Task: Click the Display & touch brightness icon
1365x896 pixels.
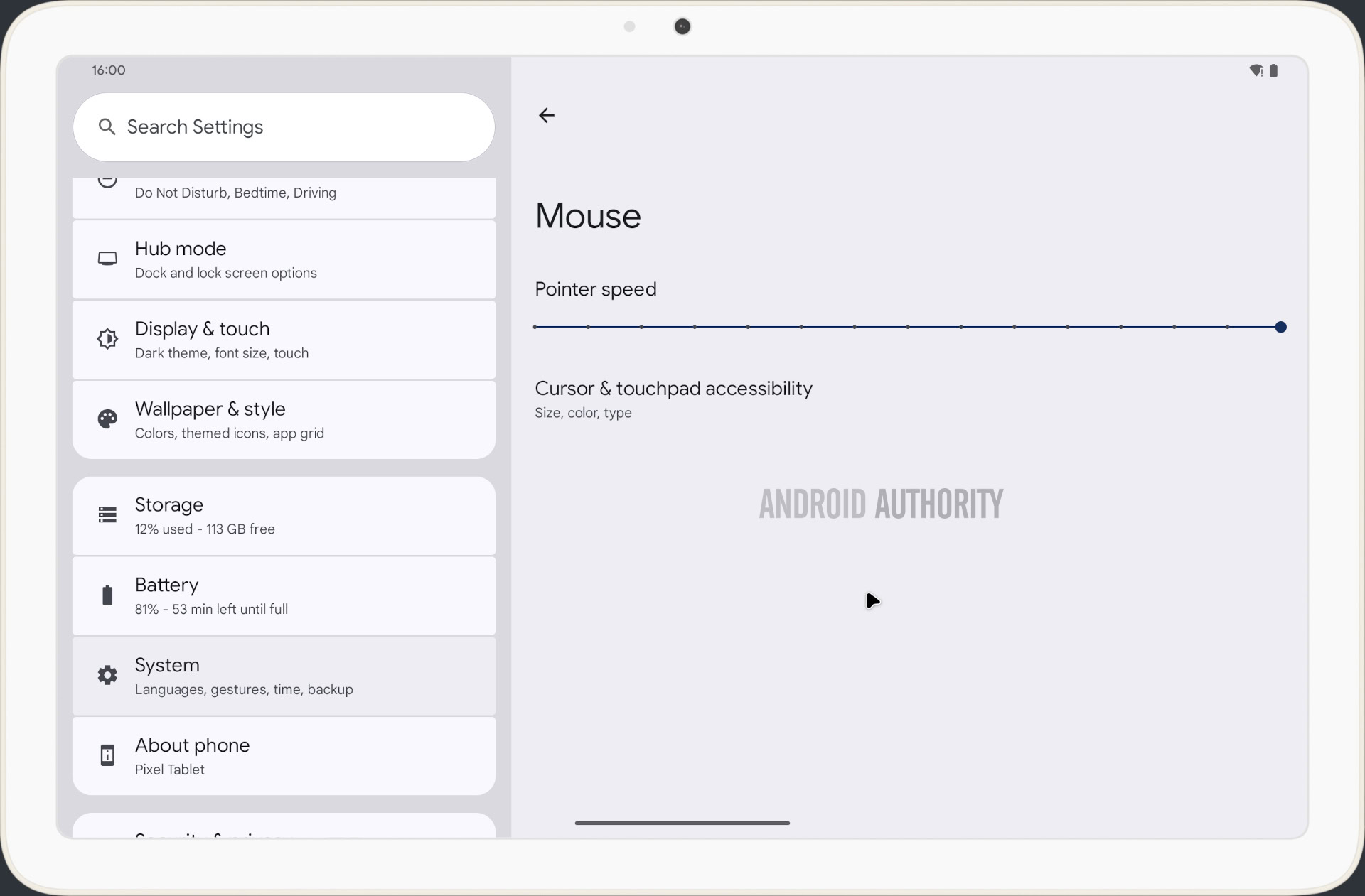Action: (x=107, y=339)
